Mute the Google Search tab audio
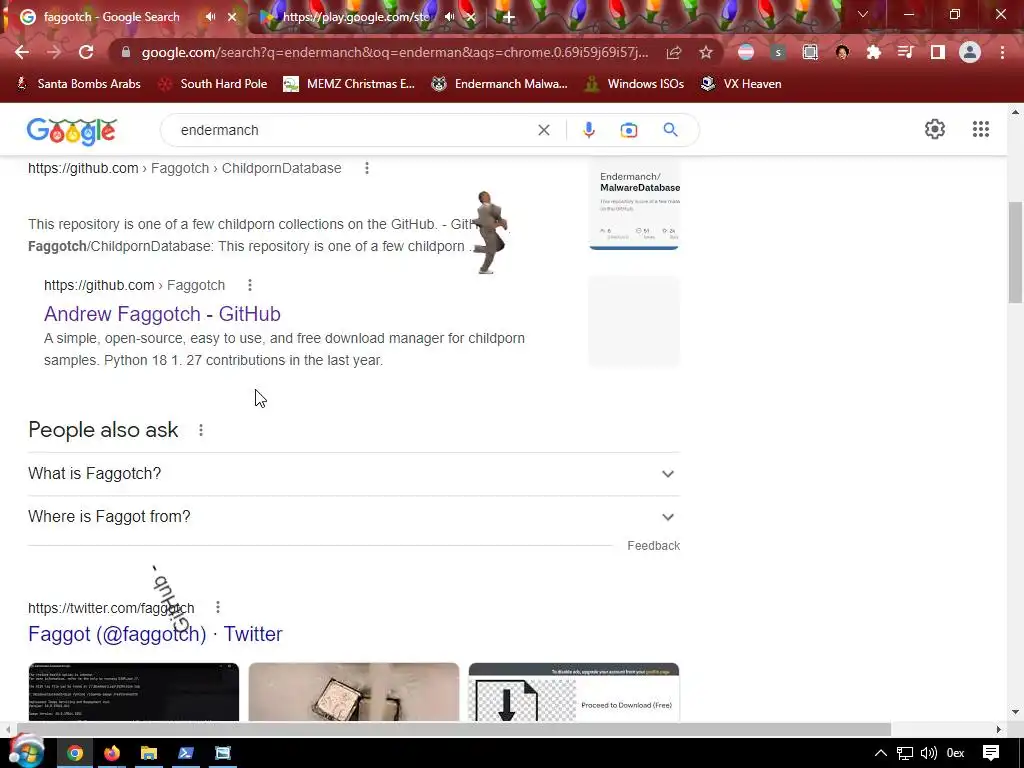 pyautogui.click(x=210, y=17)
